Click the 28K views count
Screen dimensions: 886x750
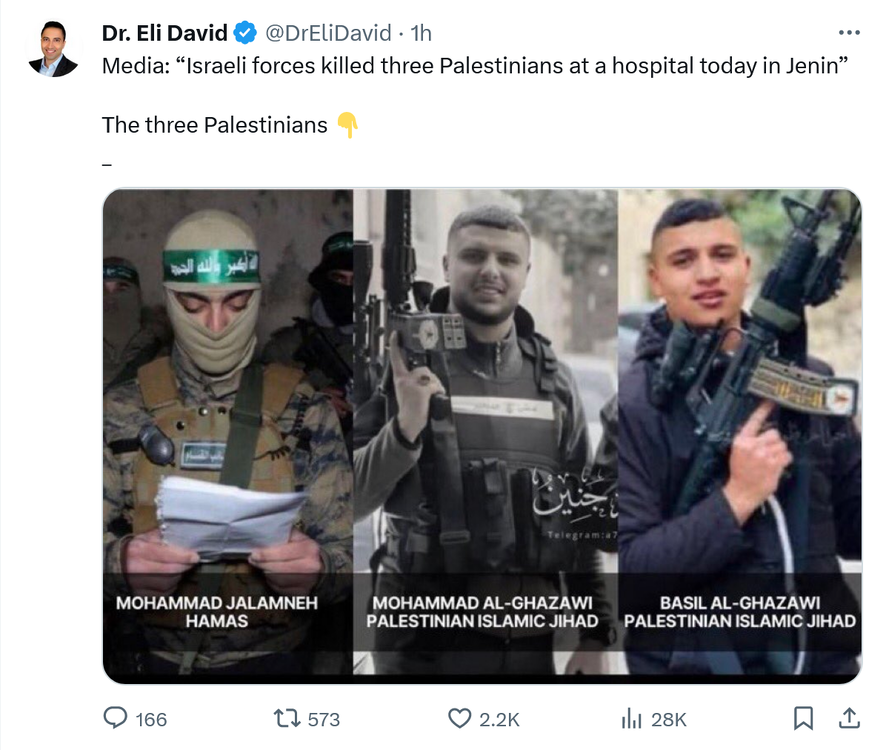pyautogui.click(x=668, y=719)
